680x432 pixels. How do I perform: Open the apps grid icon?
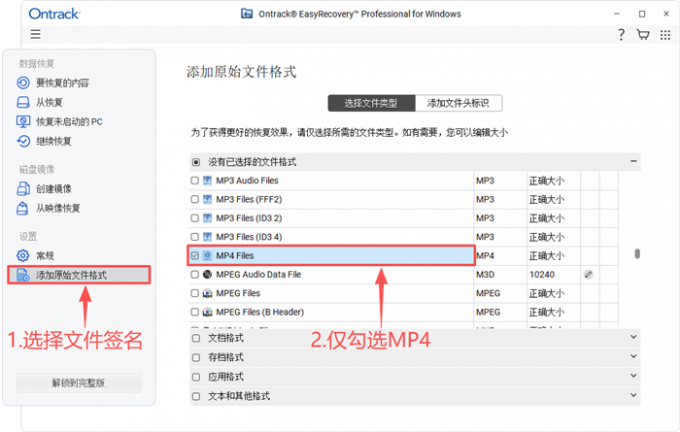665,35
